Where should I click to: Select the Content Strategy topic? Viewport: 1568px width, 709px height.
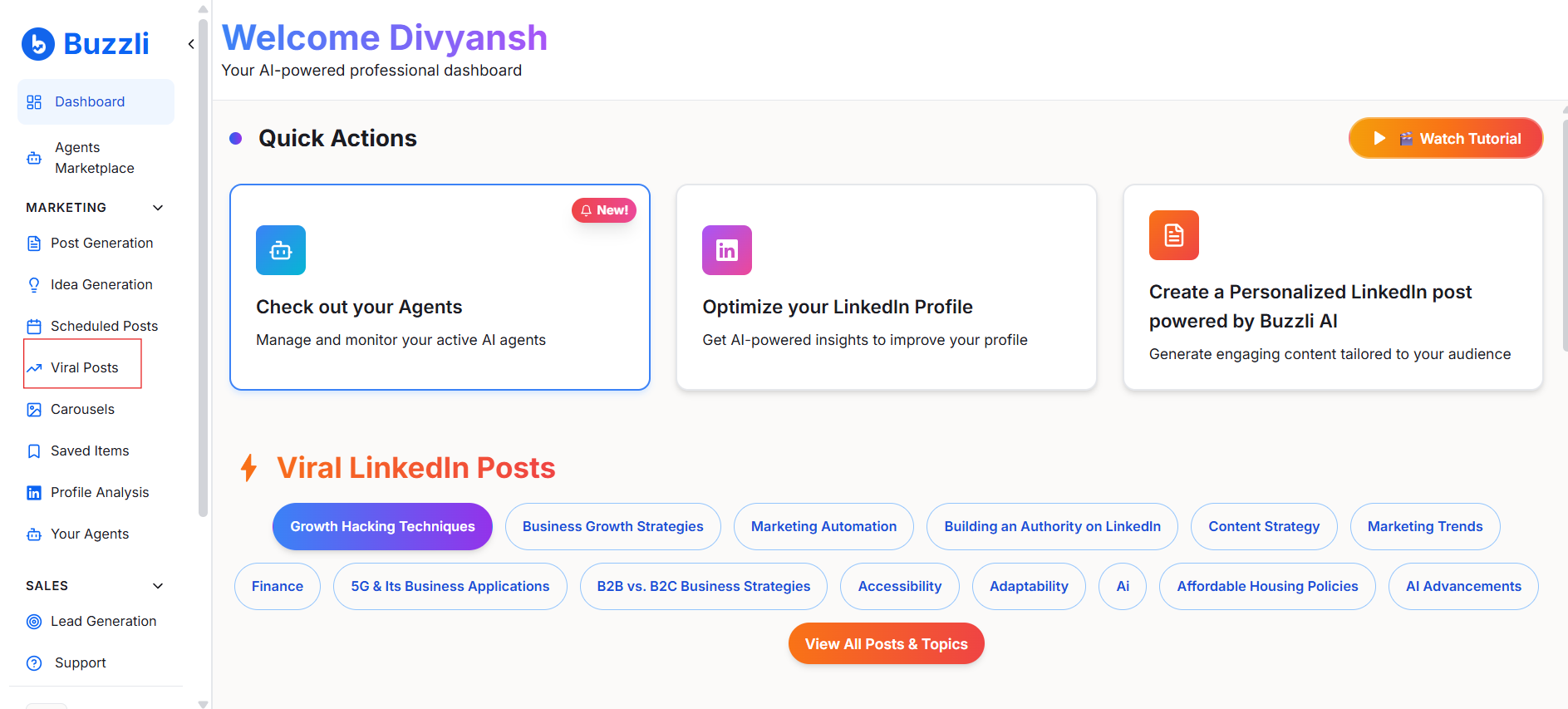pos(1264,526)
